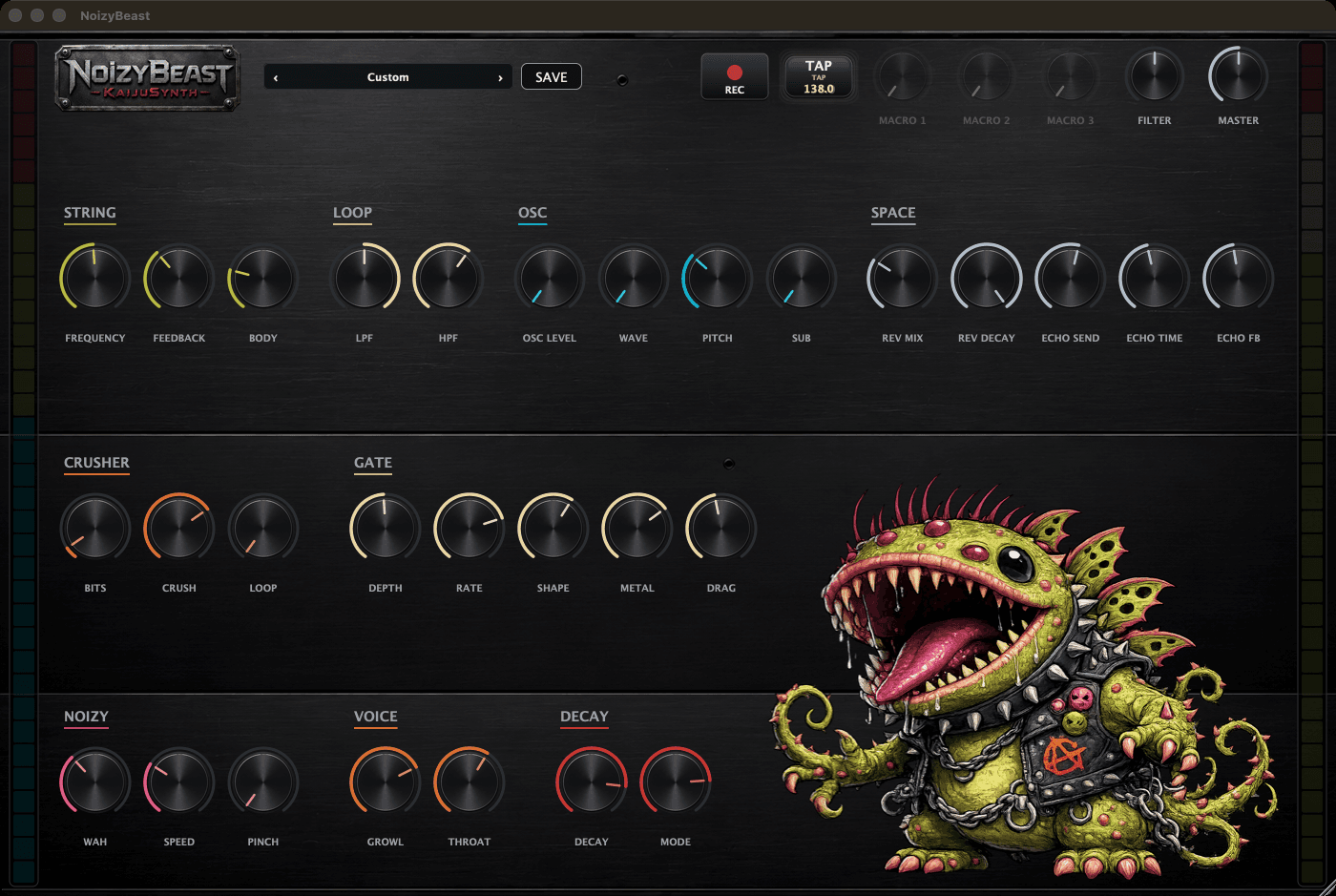Click the Gate DEPTH knob

tap(386, 529)
